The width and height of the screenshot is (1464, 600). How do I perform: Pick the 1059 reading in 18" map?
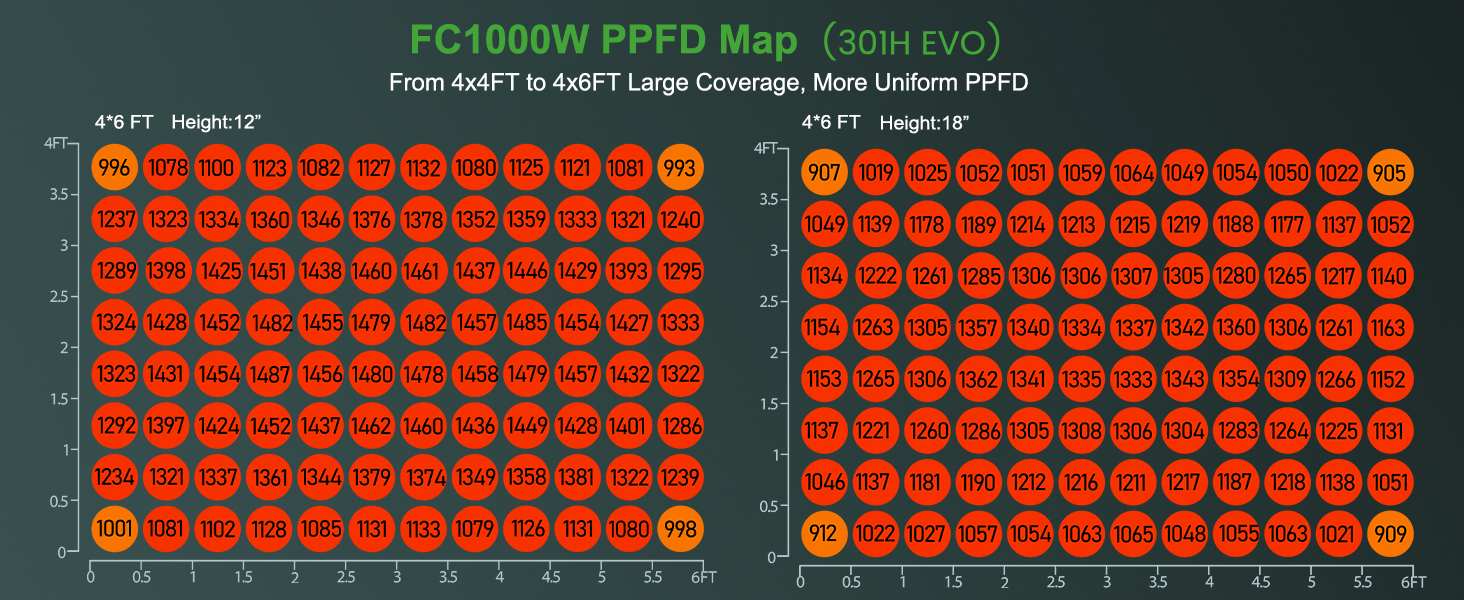tap(1081, 173)
